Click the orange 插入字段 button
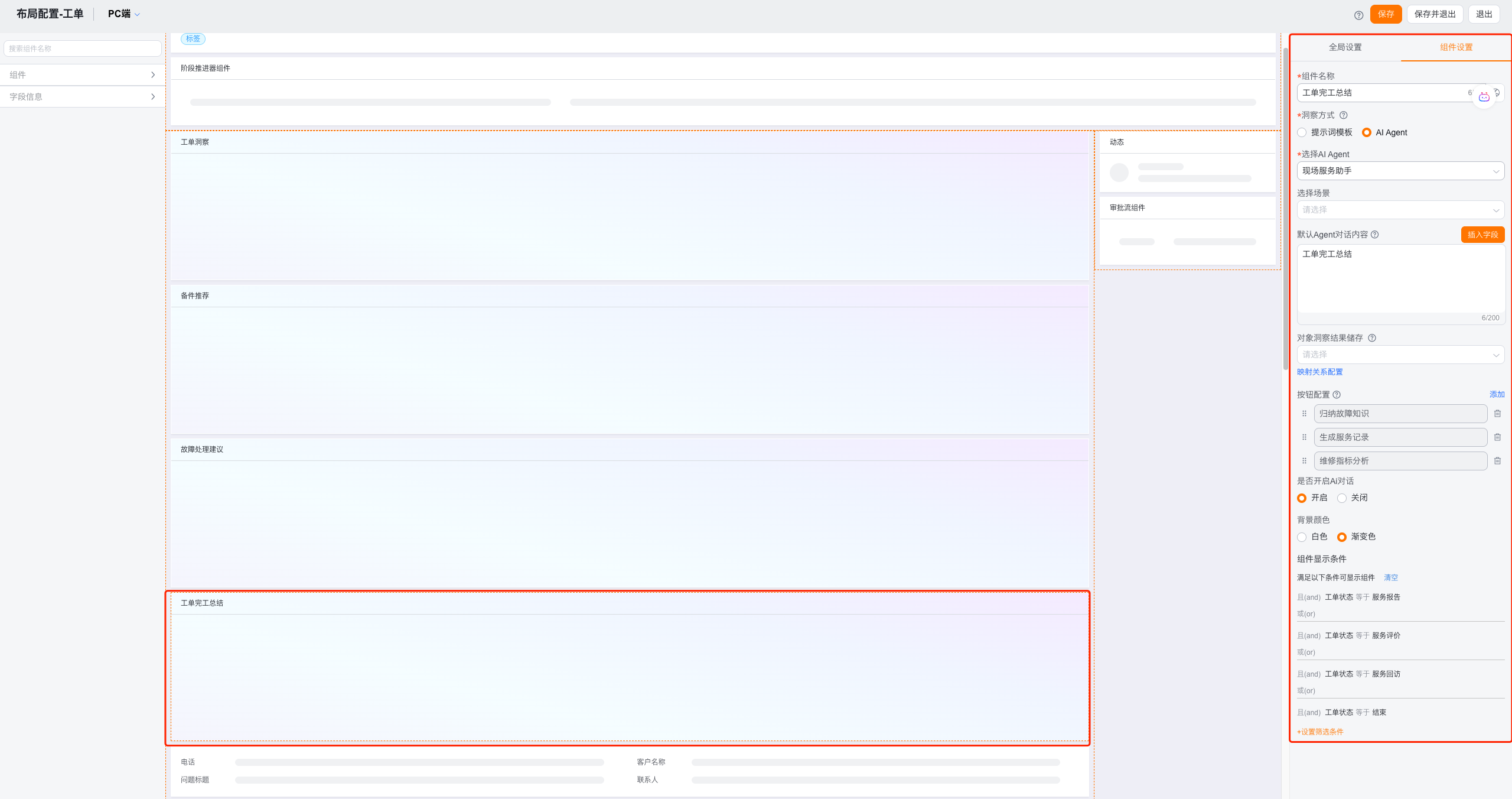 (1482, 235)
